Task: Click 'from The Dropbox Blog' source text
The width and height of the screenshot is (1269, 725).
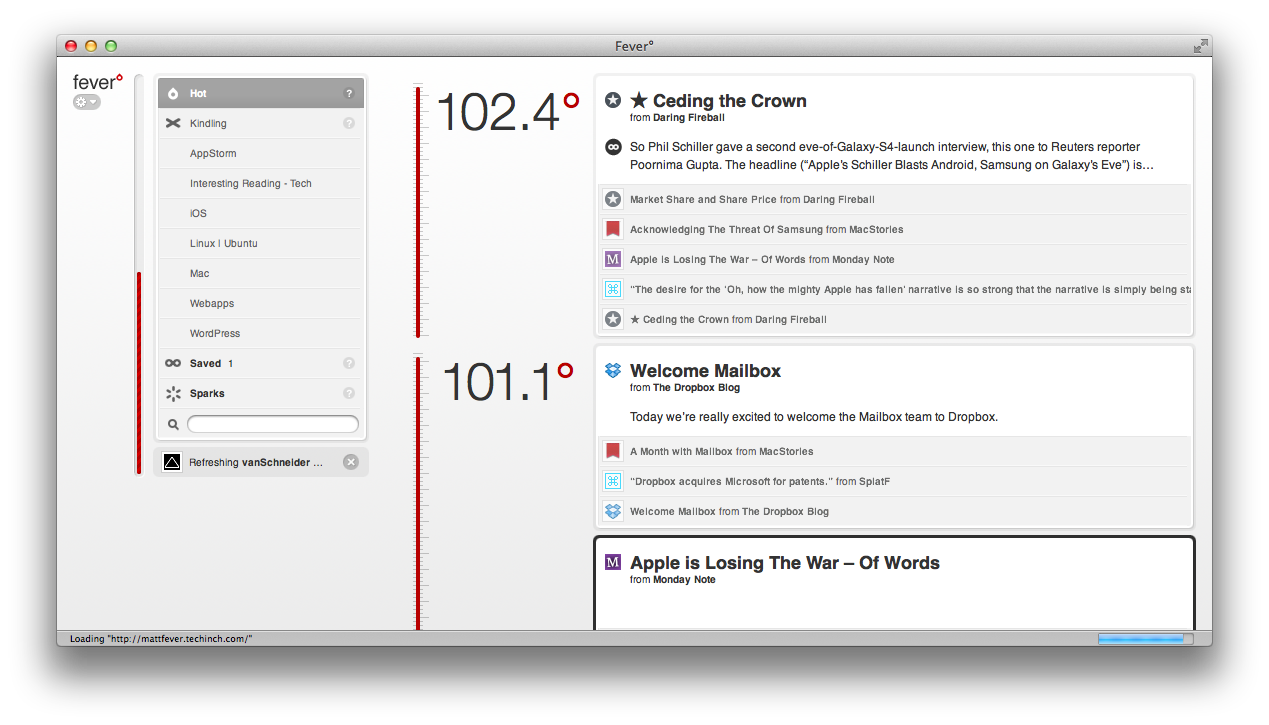Action: tap(685, 388)
